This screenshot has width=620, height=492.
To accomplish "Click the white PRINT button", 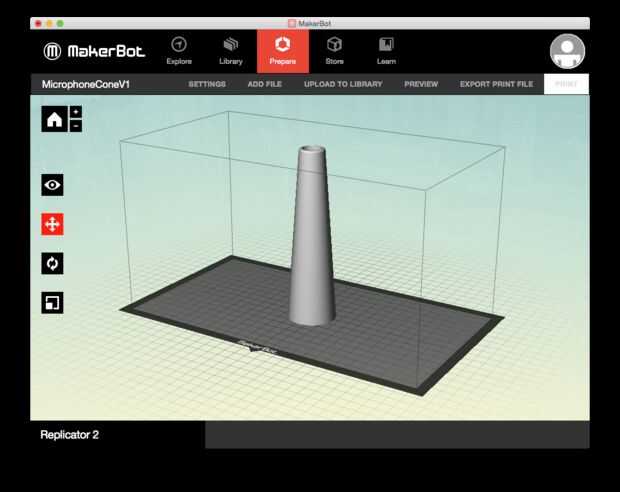I will 566,84.
